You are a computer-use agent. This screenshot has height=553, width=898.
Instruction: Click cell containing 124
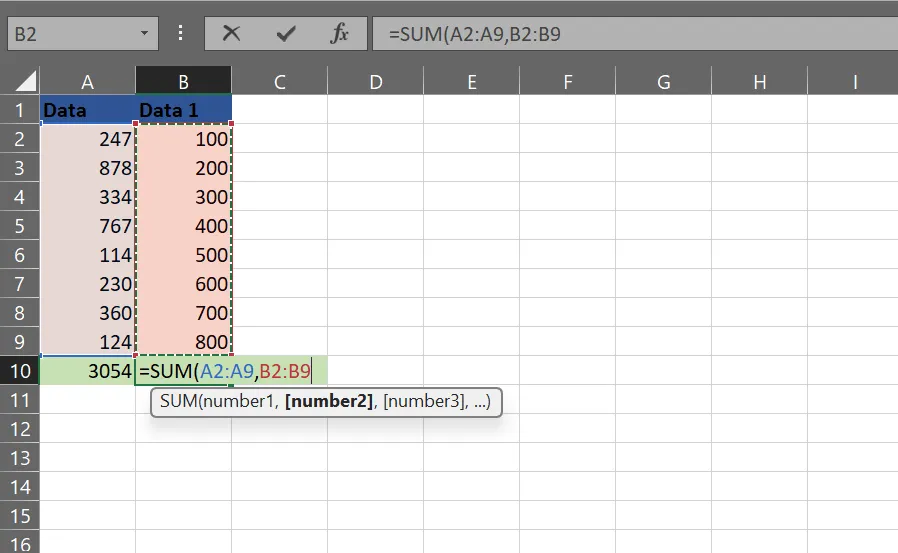click(87, 342)
